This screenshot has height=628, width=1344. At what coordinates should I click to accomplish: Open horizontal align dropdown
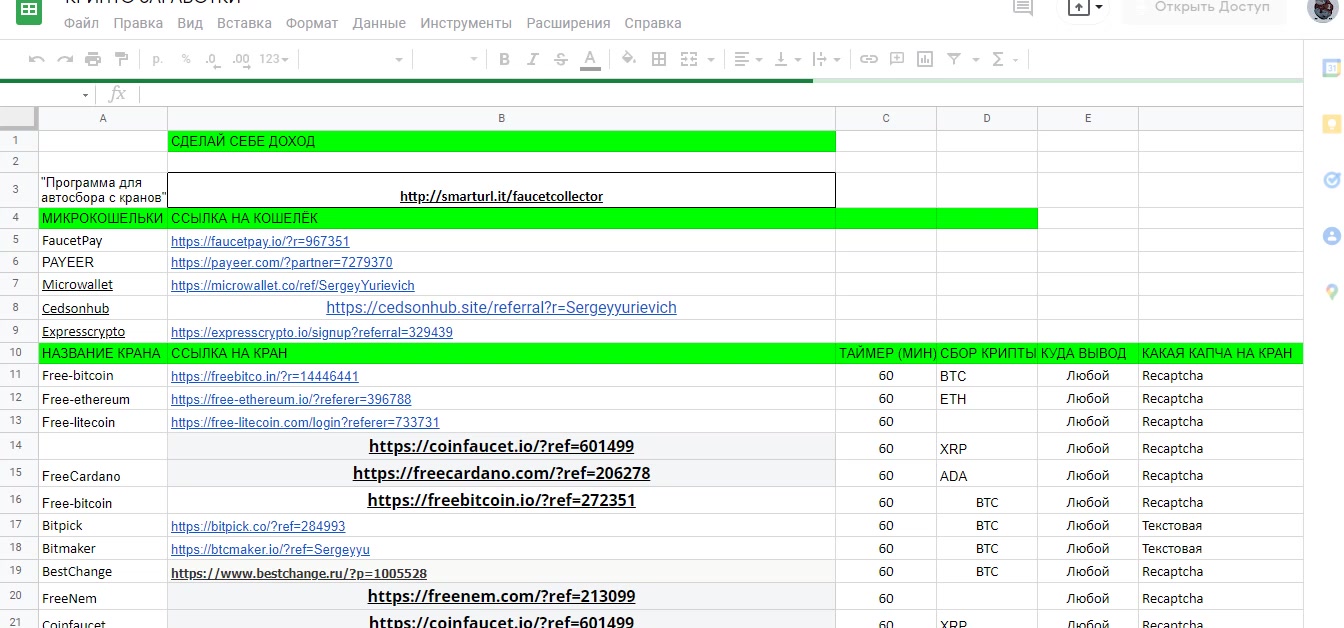click(x=747, y=60)
